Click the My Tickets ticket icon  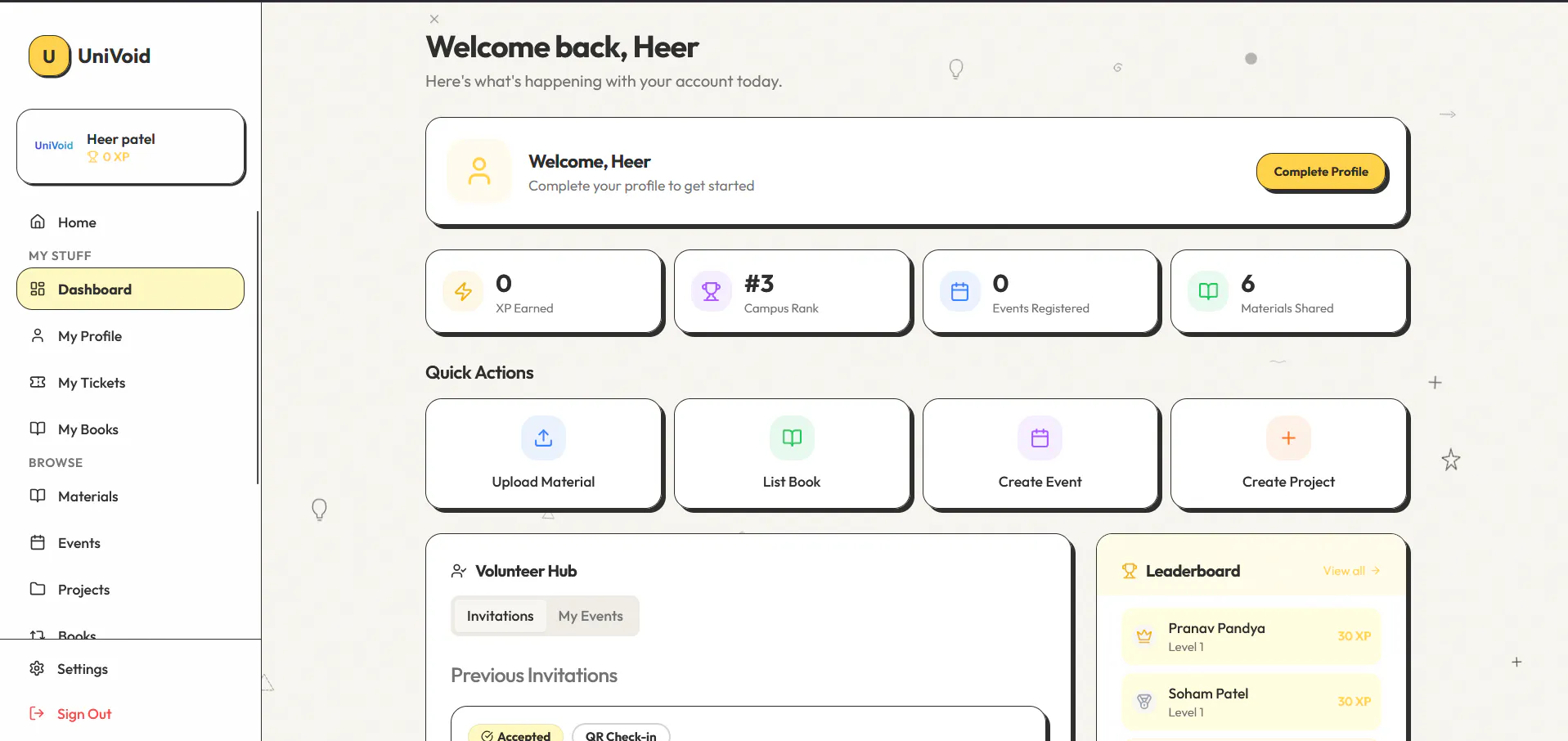(x=38, y=382)
